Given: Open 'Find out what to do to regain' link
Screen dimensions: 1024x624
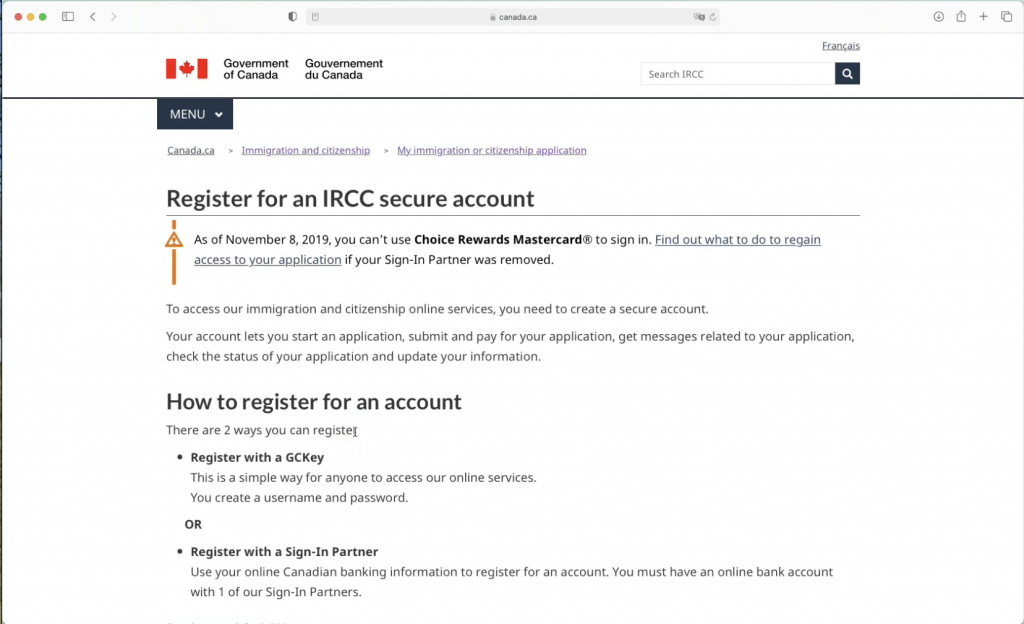Looking at the screenshot, I should pyautogui.click(x=737, y=240).
